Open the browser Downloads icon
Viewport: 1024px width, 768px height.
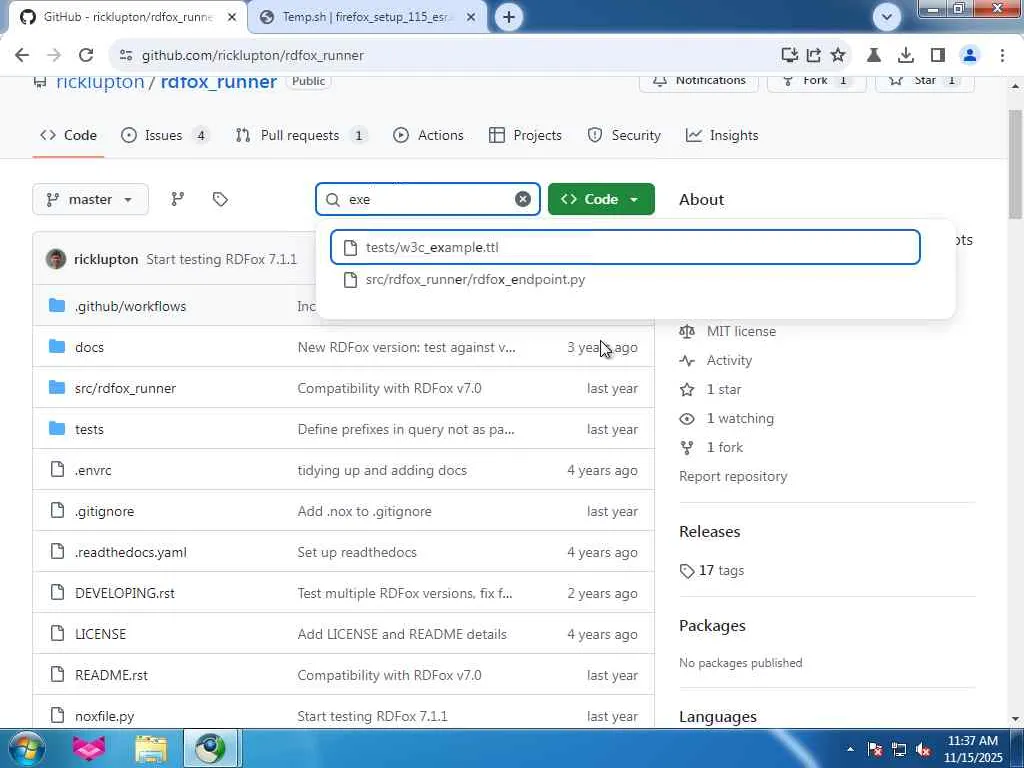tap(905, 56)
